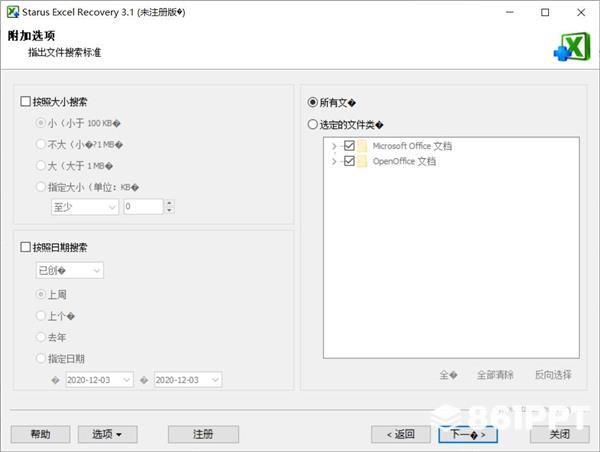Increase the size value with spinner up
This screenshot has width=600, height=452.
tap(169, 203)
